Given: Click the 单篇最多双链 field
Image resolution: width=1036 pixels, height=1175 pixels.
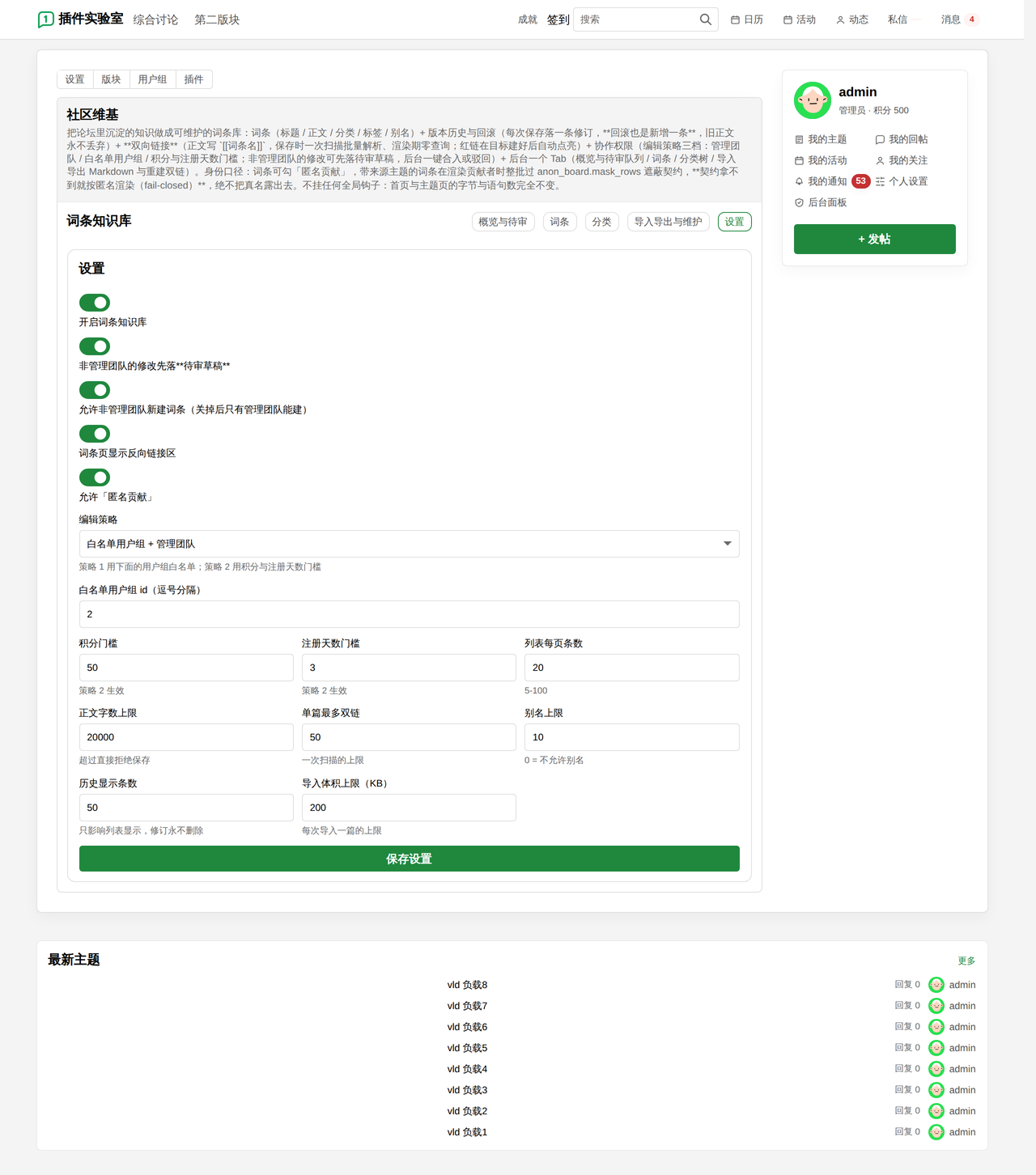Looking at the screenshot, I should pos(409,737).
